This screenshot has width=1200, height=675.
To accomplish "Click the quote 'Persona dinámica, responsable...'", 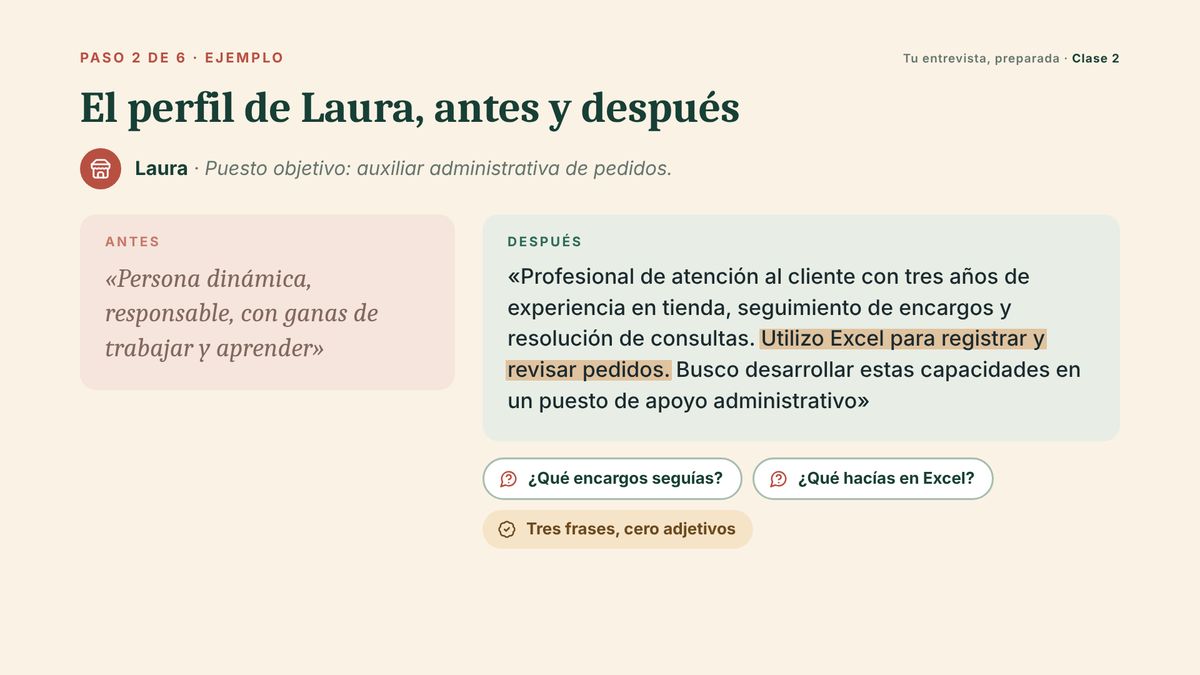I will click(x=241, y=313).
